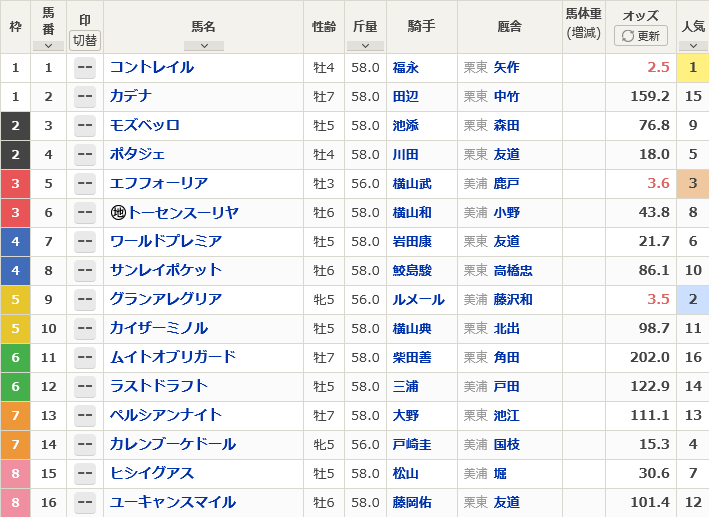This screenshot has height=517, width=709.
Task: Open trainer link 藤沢和
Action: 513,299
